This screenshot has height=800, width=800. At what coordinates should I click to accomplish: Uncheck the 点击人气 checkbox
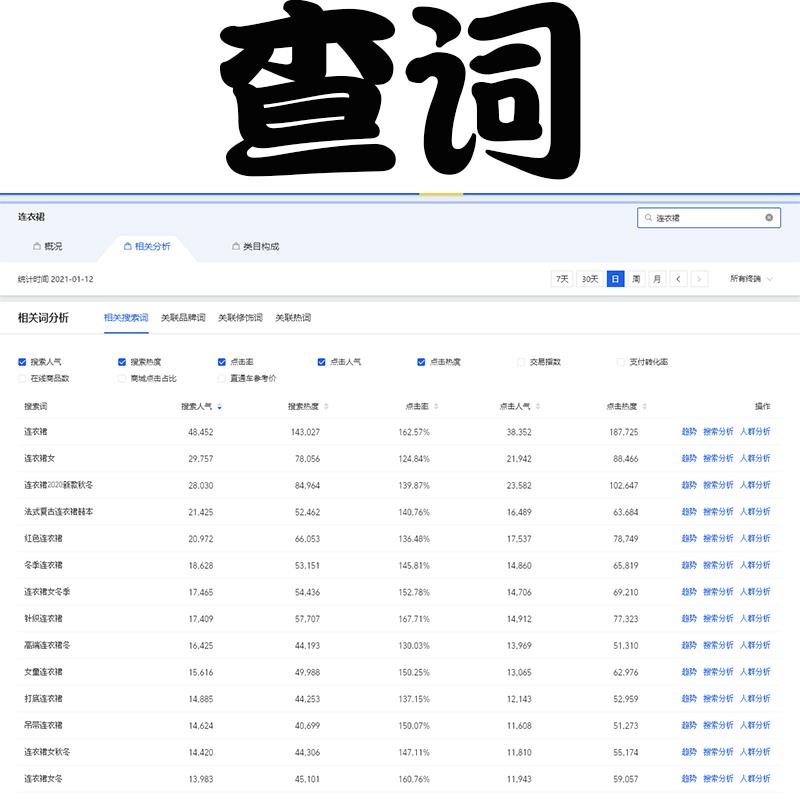click(321, 362)
